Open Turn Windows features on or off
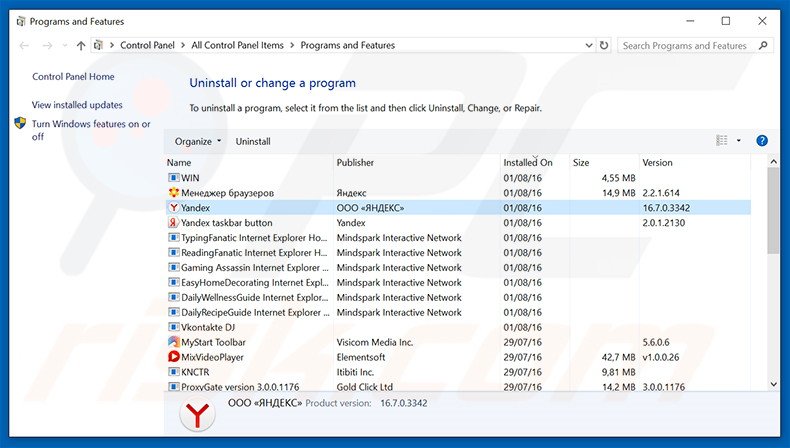Screen dimensions: 790x448 click(x=91, y=130)
